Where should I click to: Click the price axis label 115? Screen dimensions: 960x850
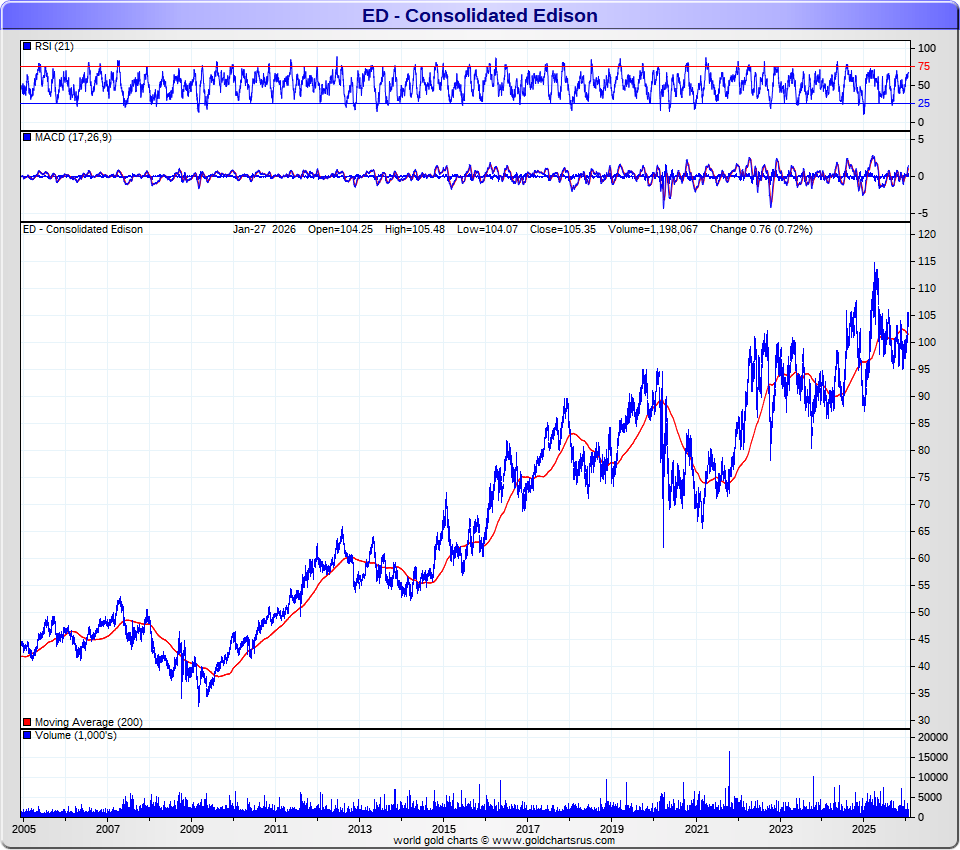click(927, 261)
